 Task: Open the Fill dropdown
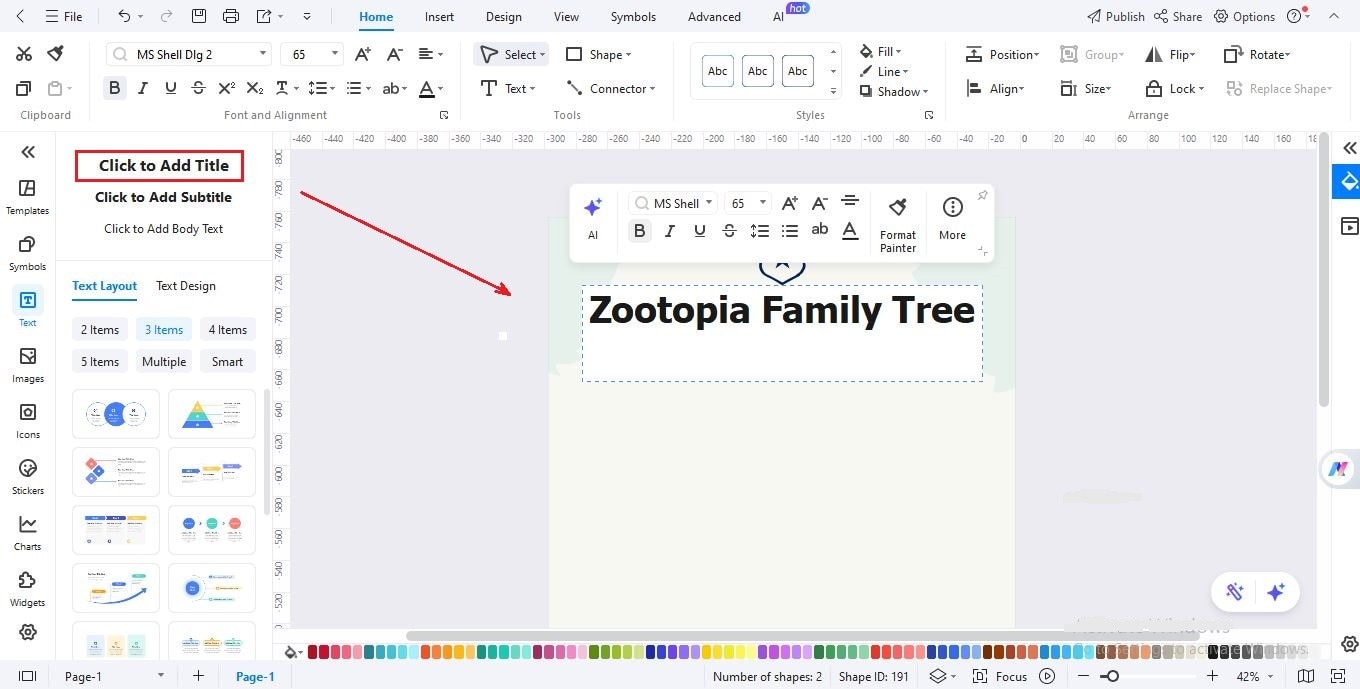pos(880,51)
